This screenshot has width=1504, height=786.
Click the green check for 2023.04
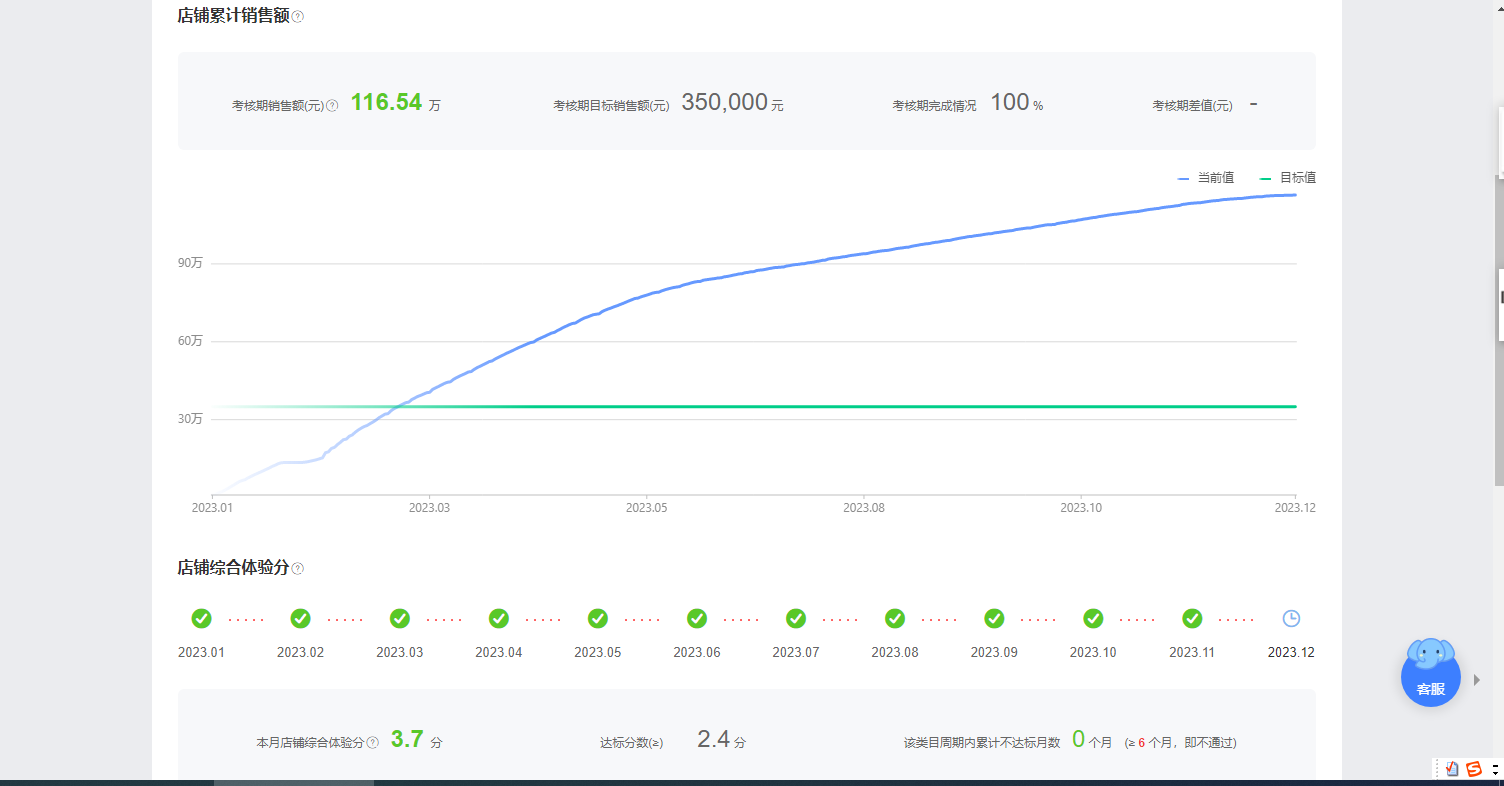pos(498,619)
